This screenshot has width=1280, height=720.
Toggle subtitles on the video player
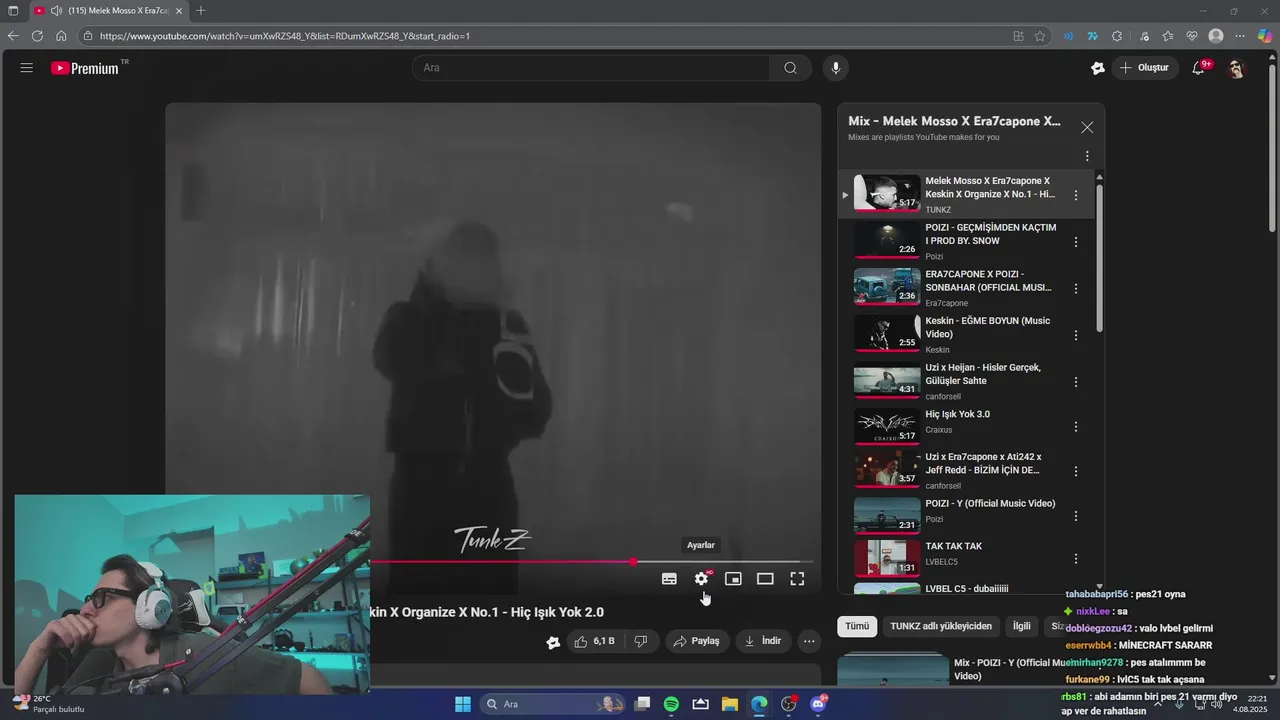pos(669,578)
